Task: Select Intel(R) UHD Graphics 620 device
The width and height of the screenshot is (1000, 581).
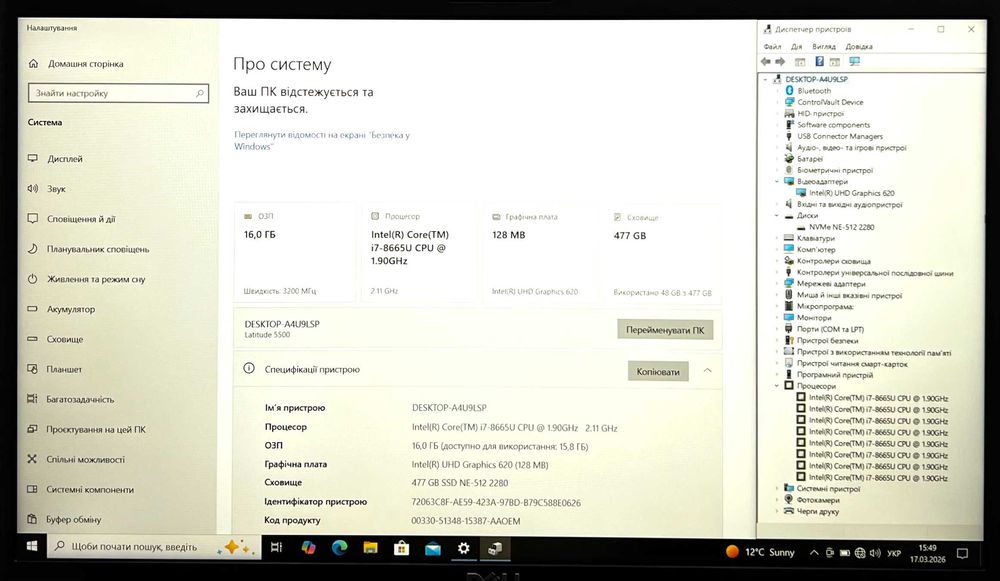Action: 851,193
